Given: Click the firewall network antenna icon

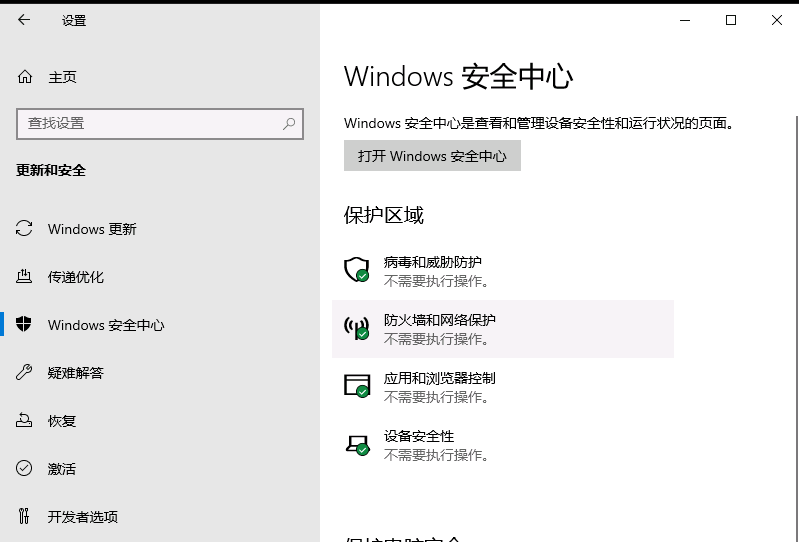Looking at the screenshot, I should (356, 328).
